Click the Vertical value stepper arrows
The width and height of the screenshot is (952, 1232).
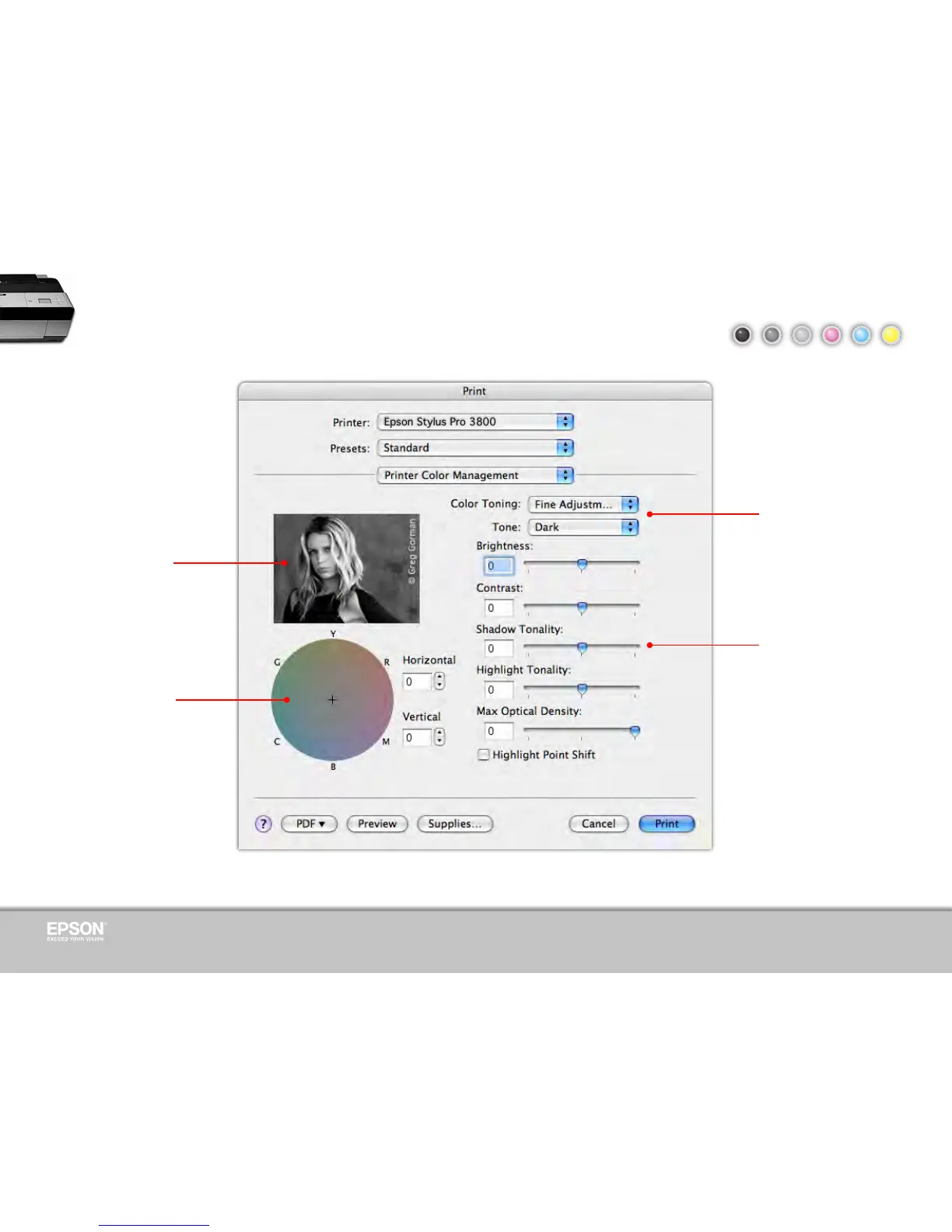click(x=439, y=737)
